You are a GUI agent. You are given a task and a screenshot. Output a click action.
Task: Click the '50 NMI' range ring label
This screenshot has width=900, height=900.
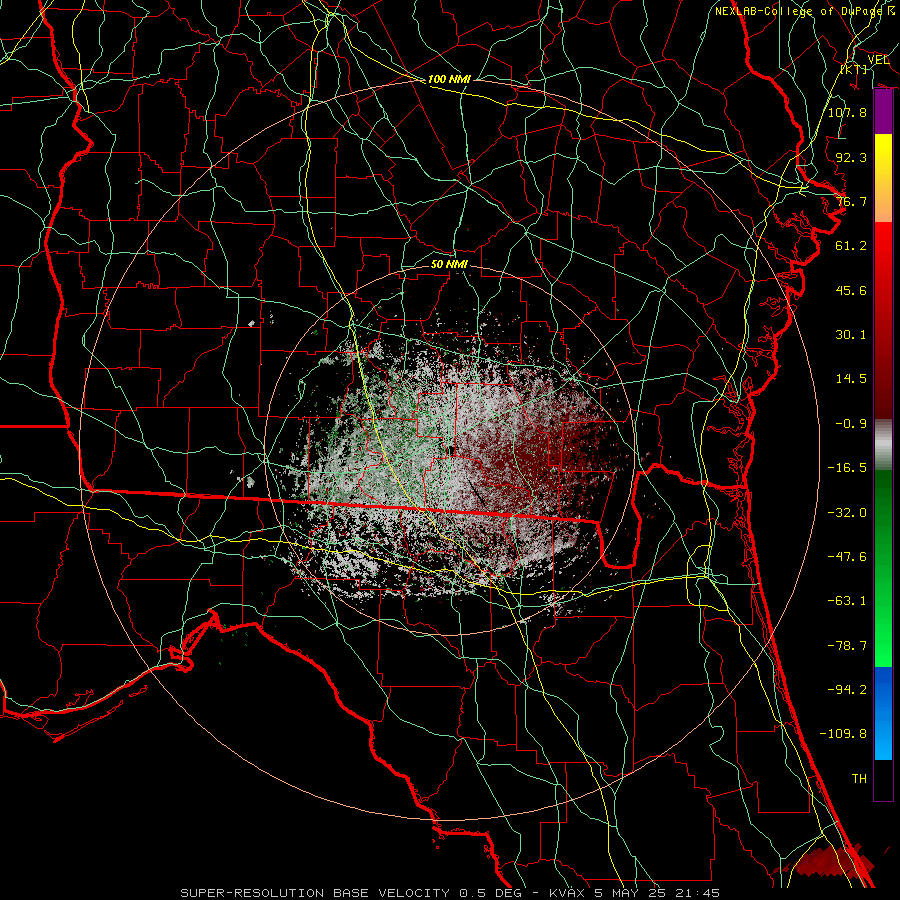click(x=449, y=264)
